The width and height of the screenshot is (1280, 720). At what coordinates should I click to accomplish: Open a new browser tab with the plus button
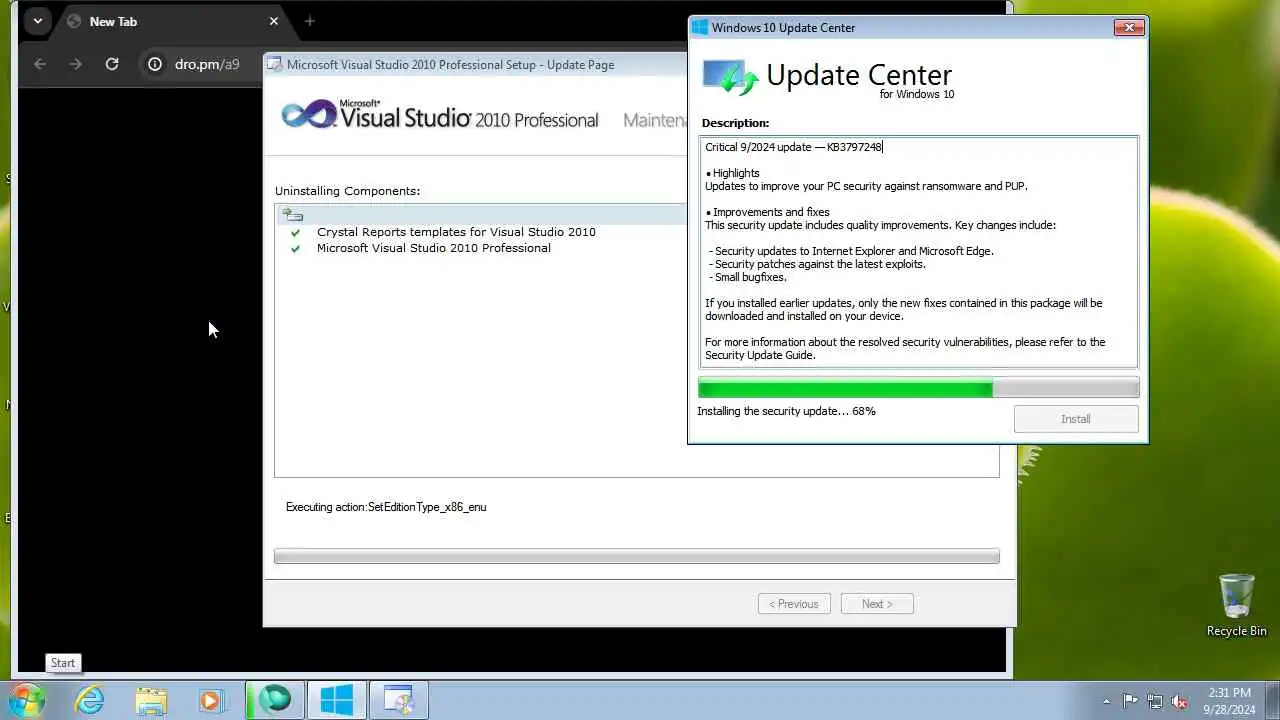click(x=309, y=21)
